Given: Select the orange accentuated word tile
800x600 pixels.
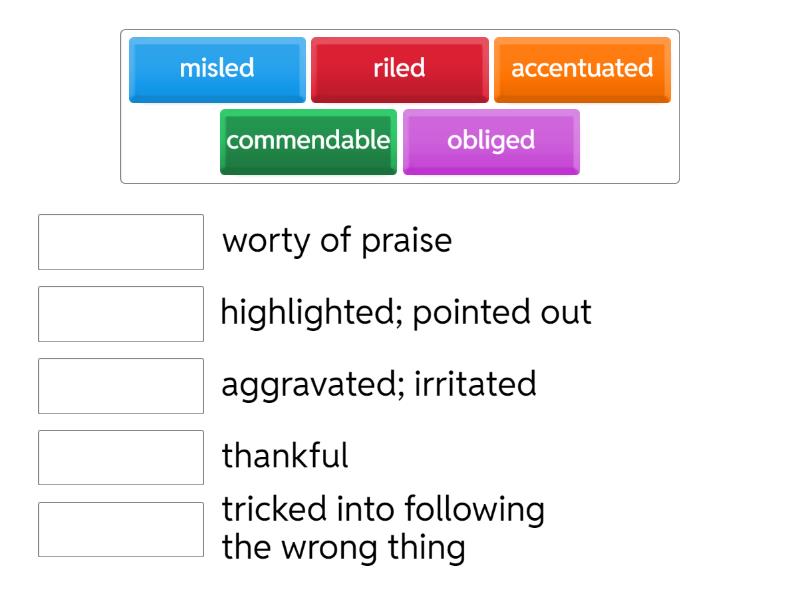Looking at the screenshot, I should coord(583,69).
